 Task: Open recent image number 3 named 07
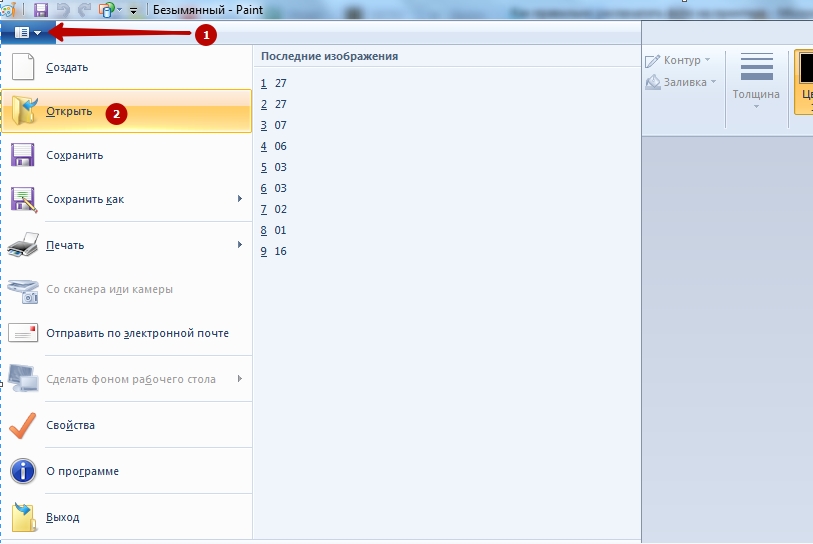click(280, 125)
